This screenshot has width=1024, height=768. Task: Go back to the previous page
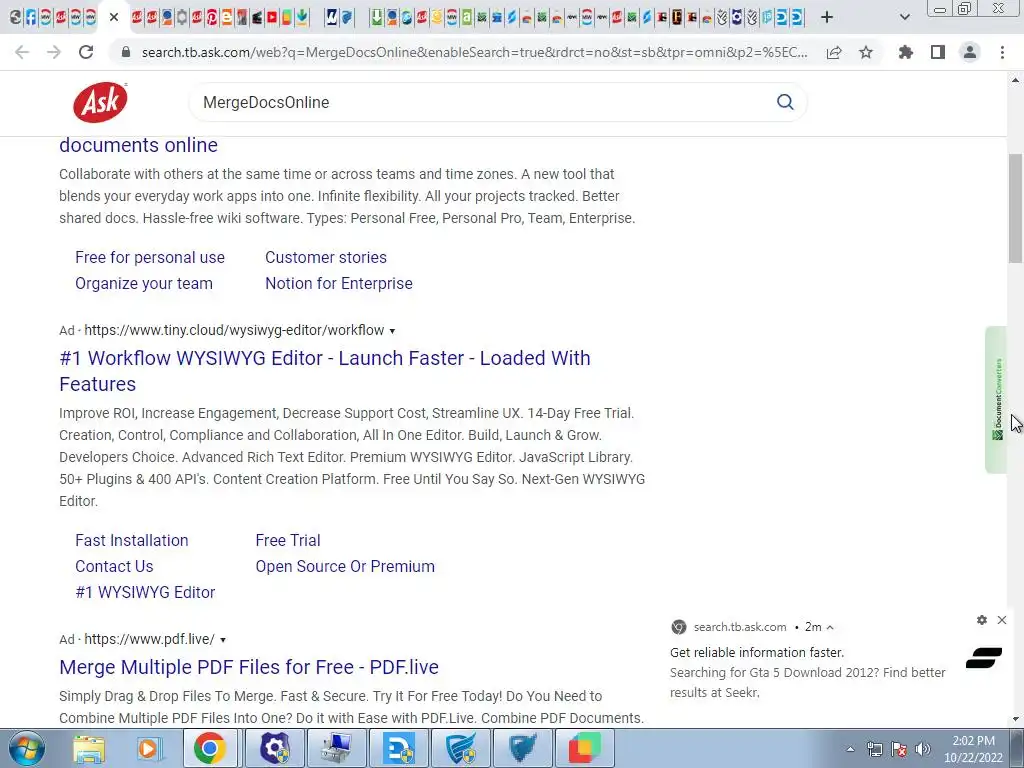click(22, 52)
